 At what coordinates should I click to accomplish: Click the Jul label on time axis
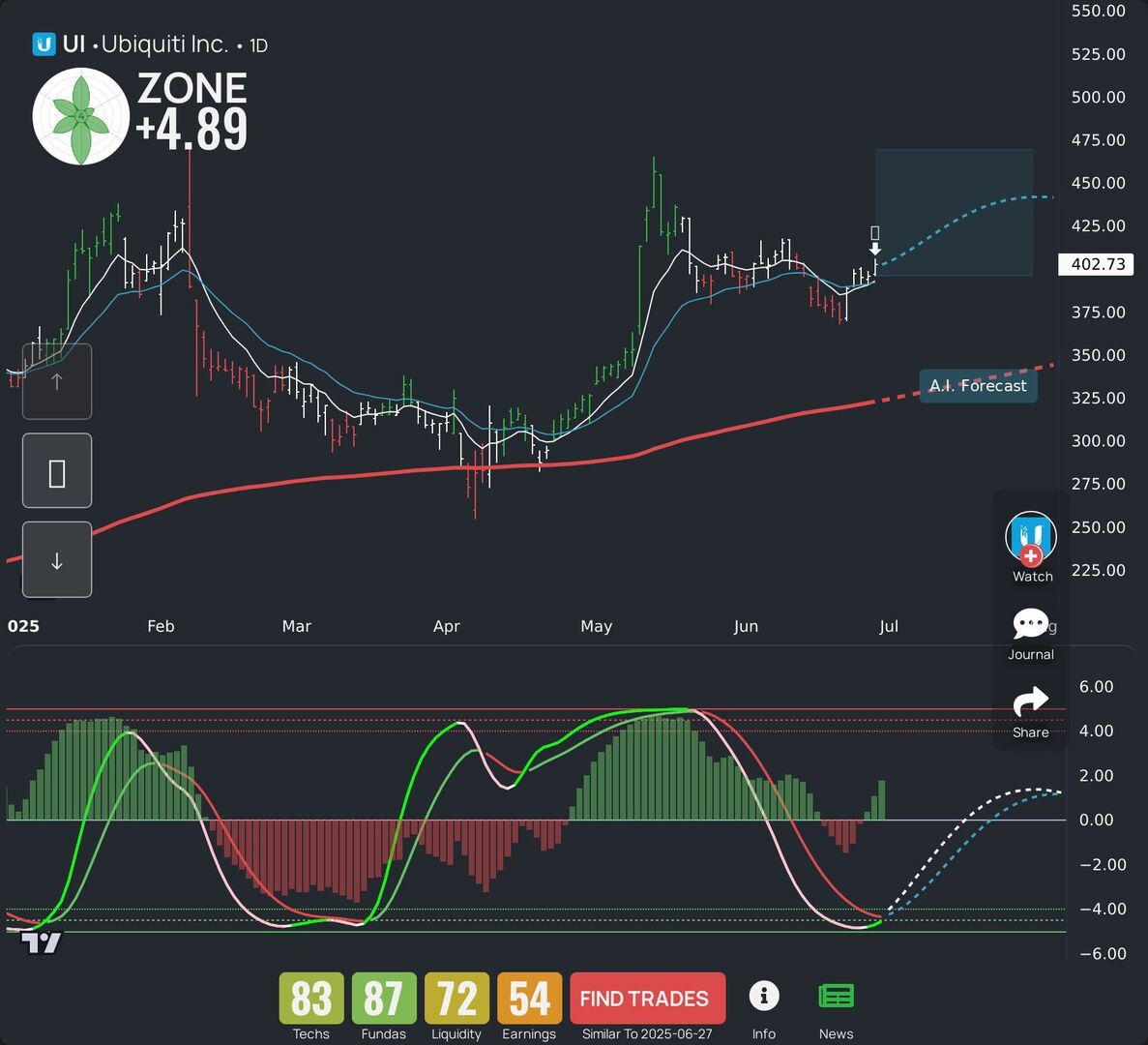[889, 626]
